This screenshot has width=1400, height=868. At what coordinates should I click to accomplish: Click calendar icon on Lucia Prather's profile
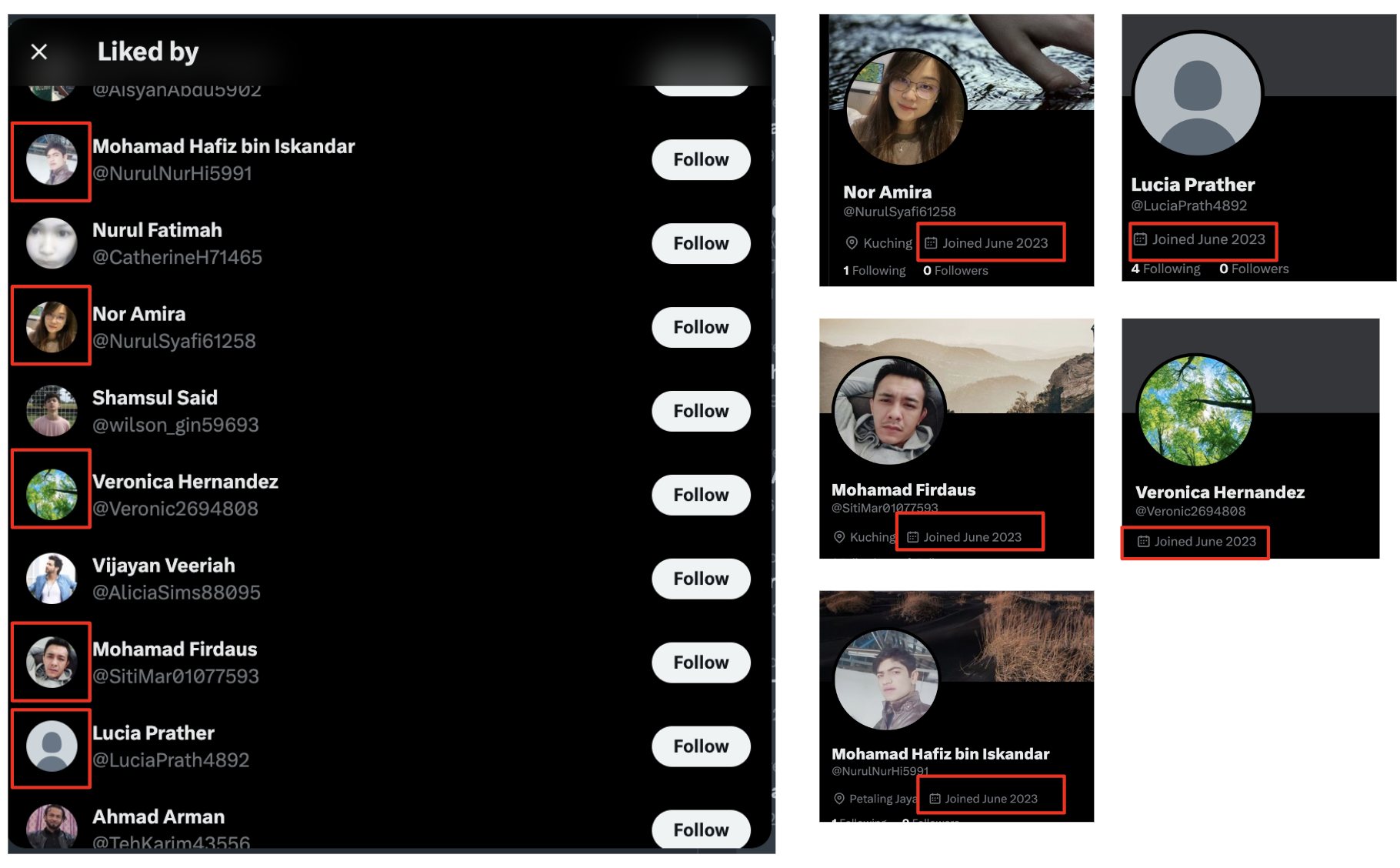(1140, 239)
